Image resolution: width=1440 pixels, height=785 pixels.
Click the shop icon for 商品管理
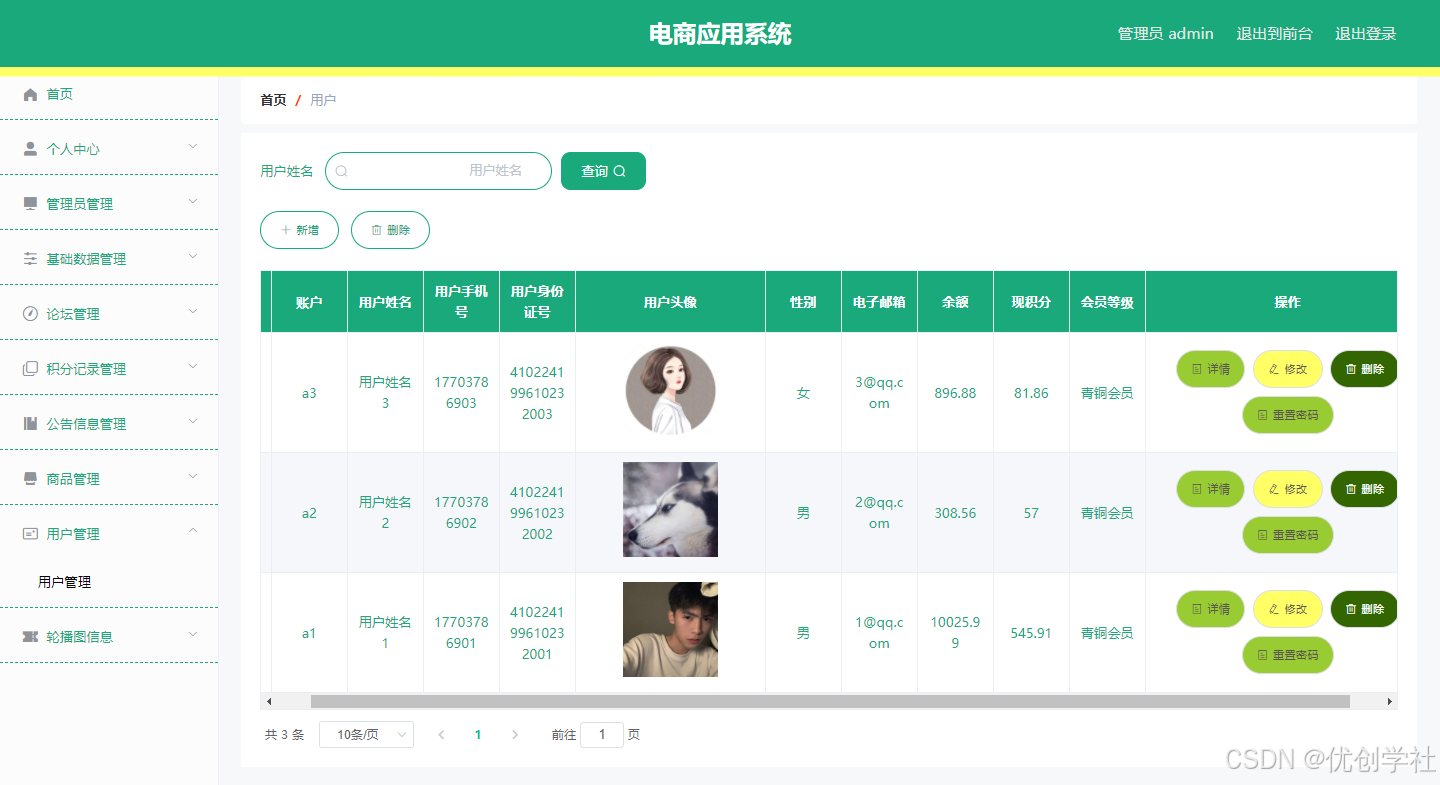click(30, 479)
